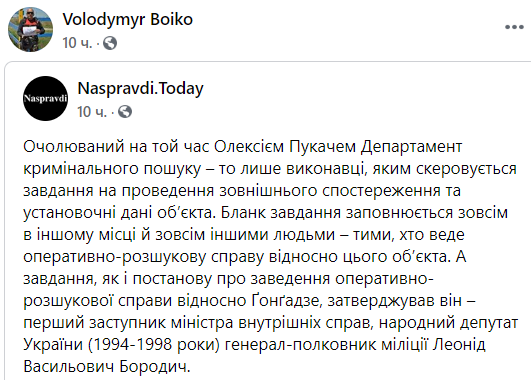Click the word Департамент in the post text
This screenshot has height=380, width=531.
[411, 147]
